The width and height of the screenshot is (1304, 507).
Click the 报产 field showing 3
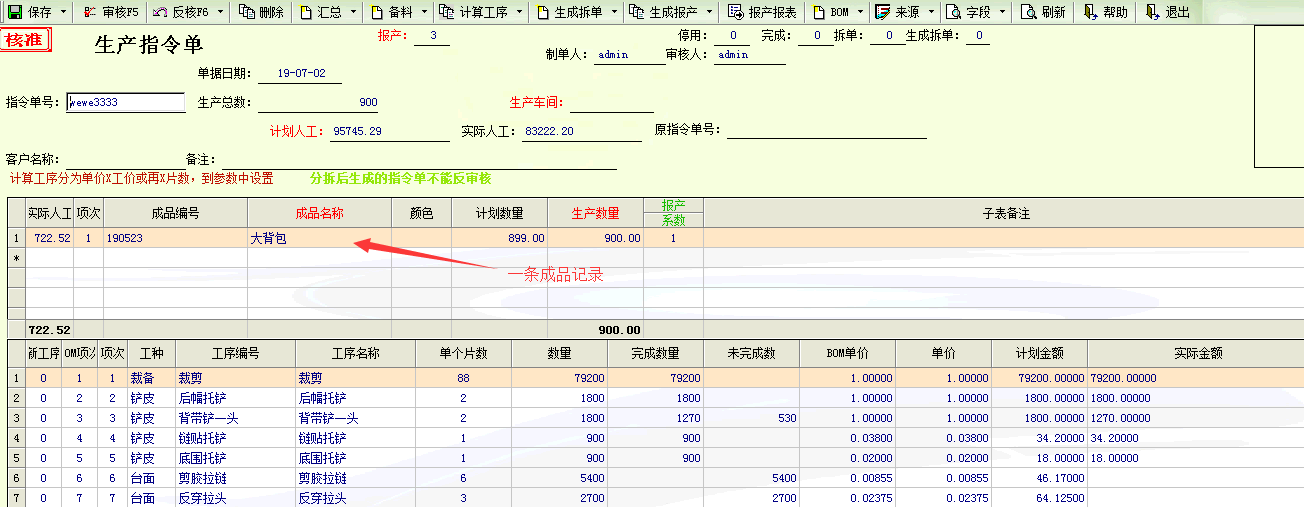click(432, 36)
